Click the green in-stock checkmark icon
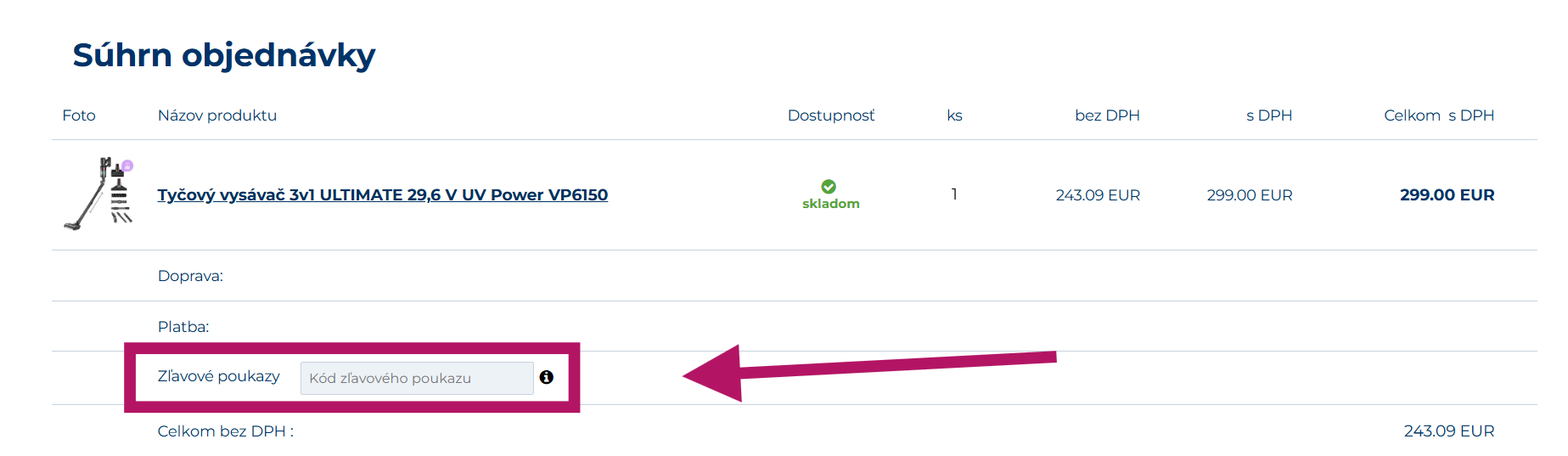This screenshot has height=456, width=1568. (829, 187)
